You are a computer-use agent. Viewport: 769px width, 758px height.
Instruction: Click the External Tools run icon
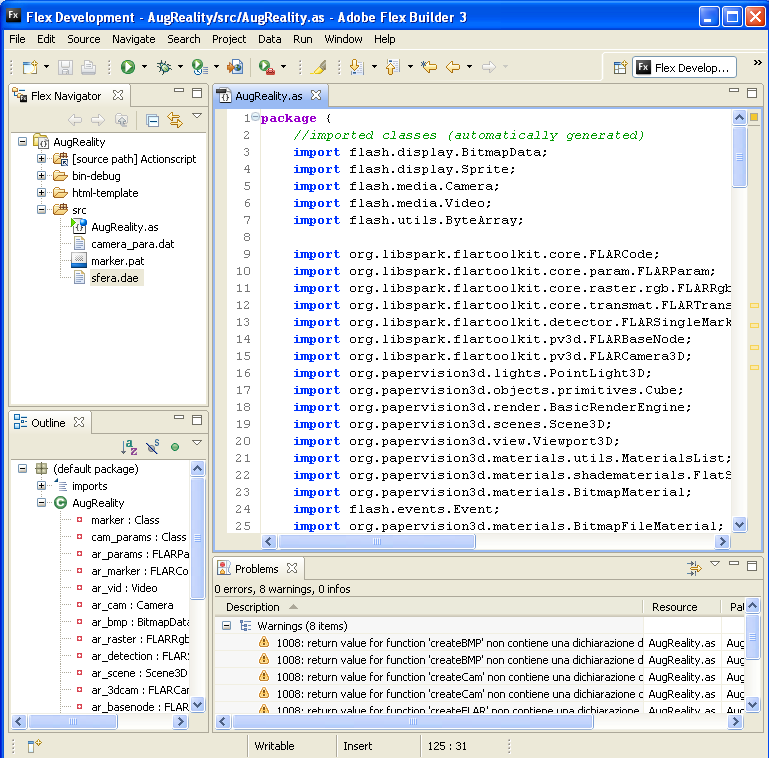click(x=266, y=67)
